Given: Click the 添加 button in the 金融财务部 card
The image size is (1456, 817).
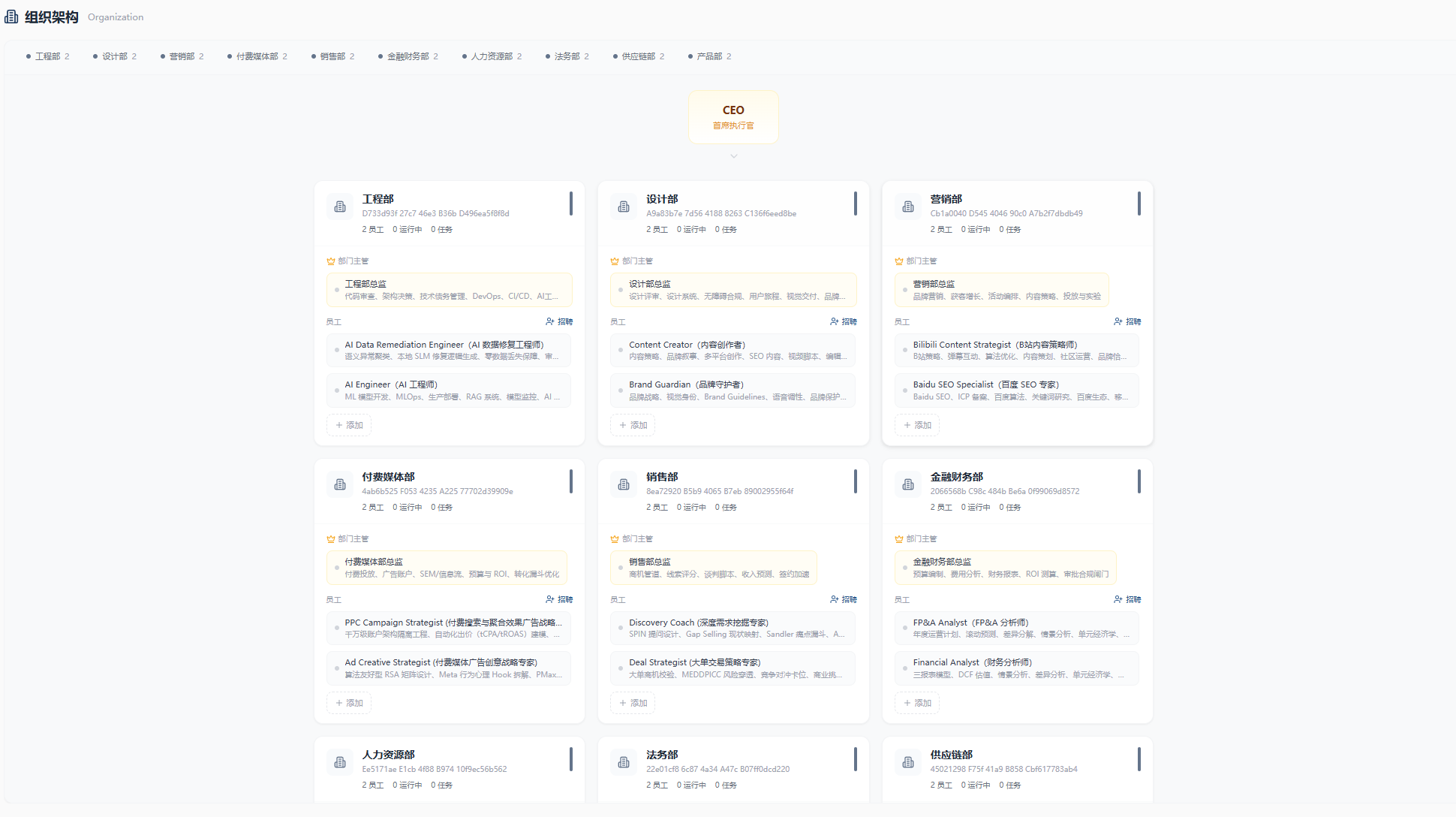Looking at the screenshot, I should click(x=917, y=703).
